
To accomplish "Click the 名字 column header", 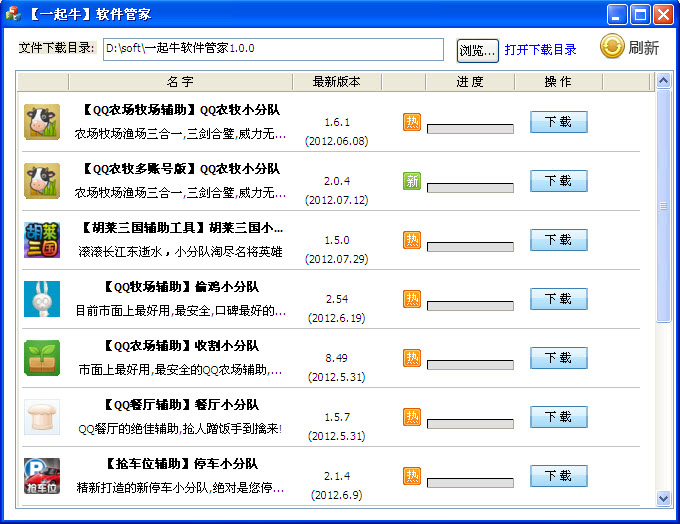I will (180, 82).
